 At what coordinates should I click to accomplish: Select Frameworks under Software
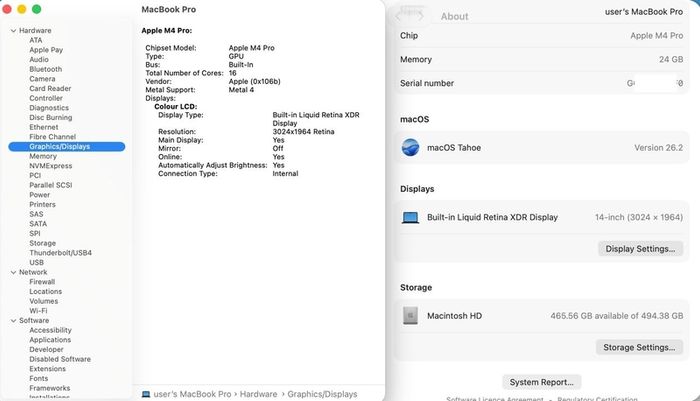(50, 388)
